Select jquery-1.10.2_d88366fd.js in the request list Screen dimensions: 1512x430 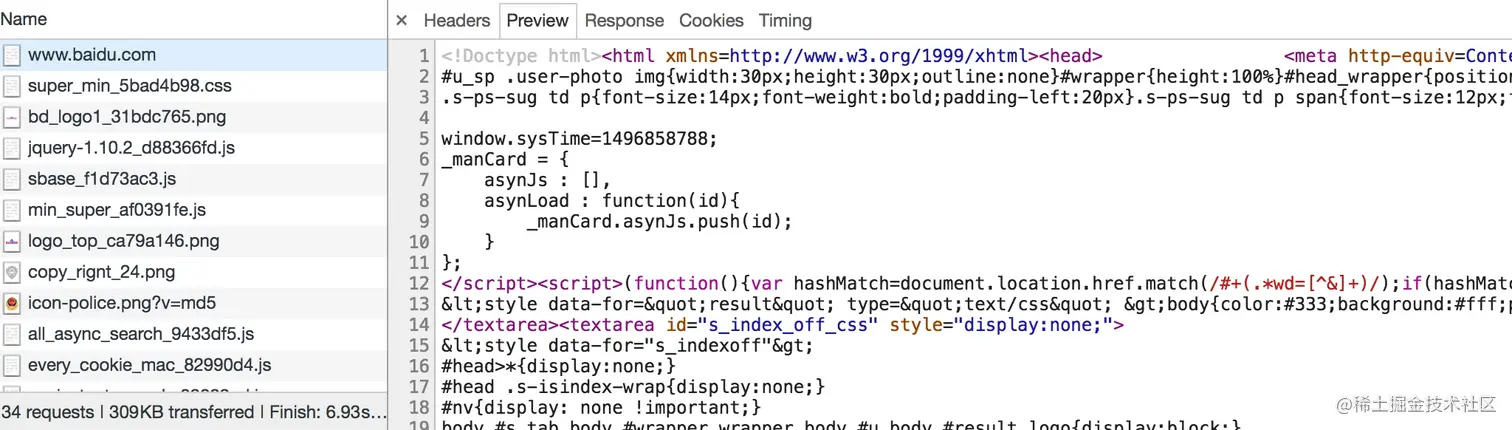(x=193, y=148)
